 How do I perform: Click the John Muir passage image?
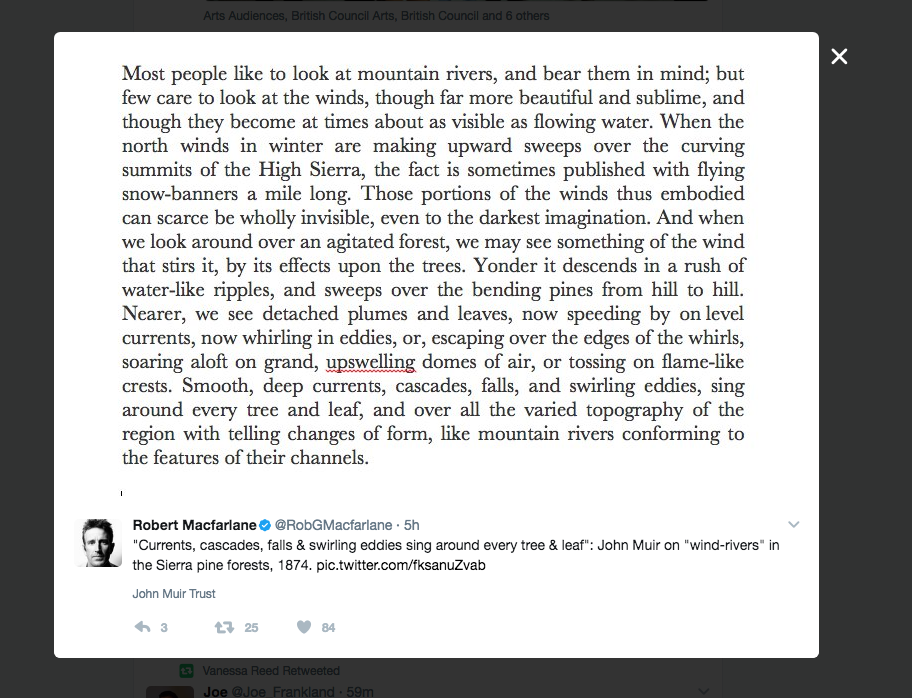point(433,265)
